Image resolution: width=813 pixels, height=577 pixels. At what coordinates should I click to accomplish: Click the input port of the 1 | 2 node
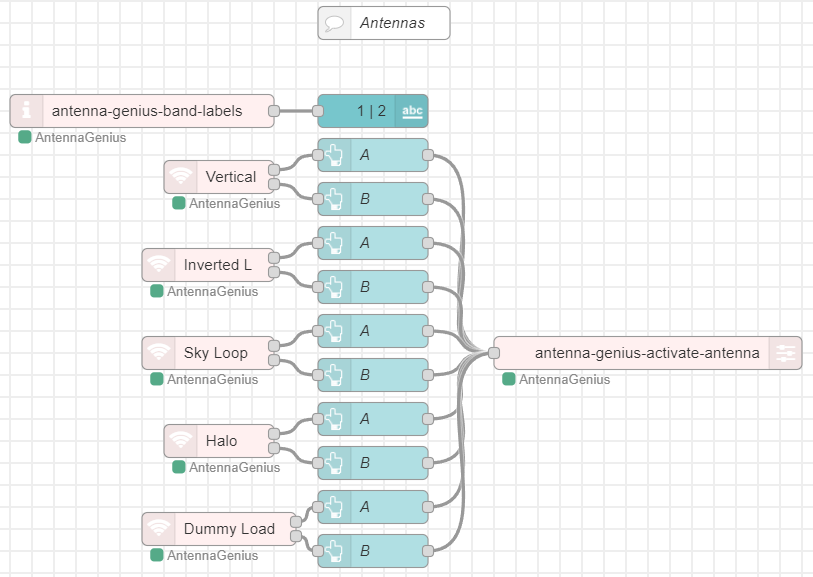point(318,111)
